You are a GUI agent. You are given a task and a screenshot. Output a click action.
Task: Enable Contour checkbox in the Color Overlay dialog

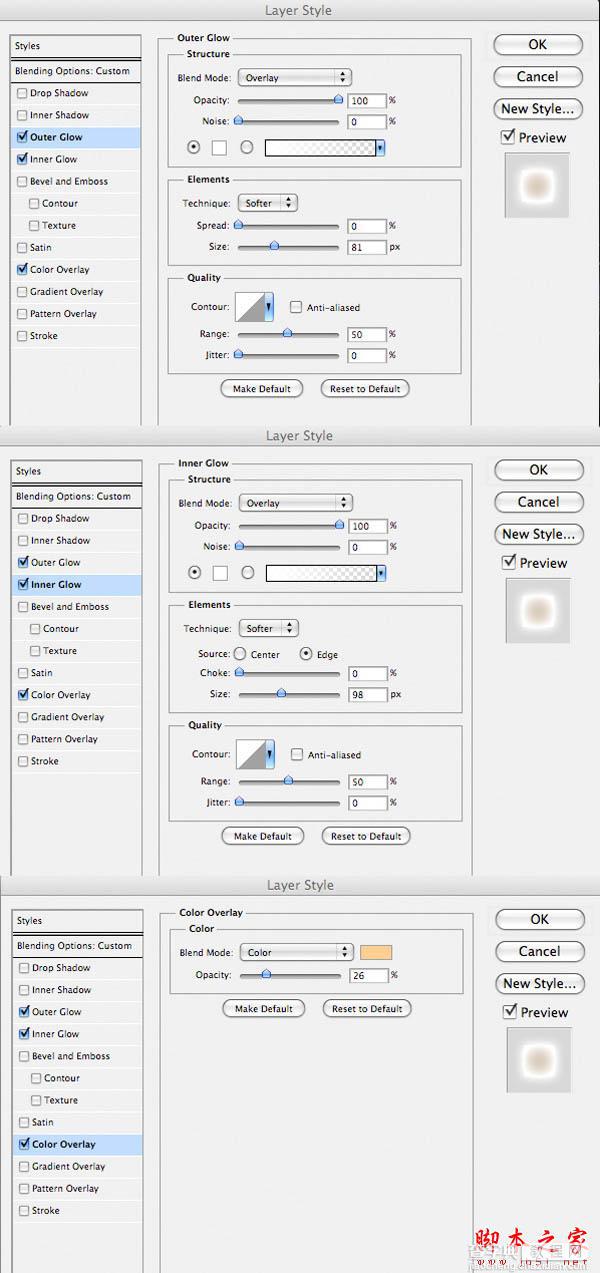coord(36,1078)
